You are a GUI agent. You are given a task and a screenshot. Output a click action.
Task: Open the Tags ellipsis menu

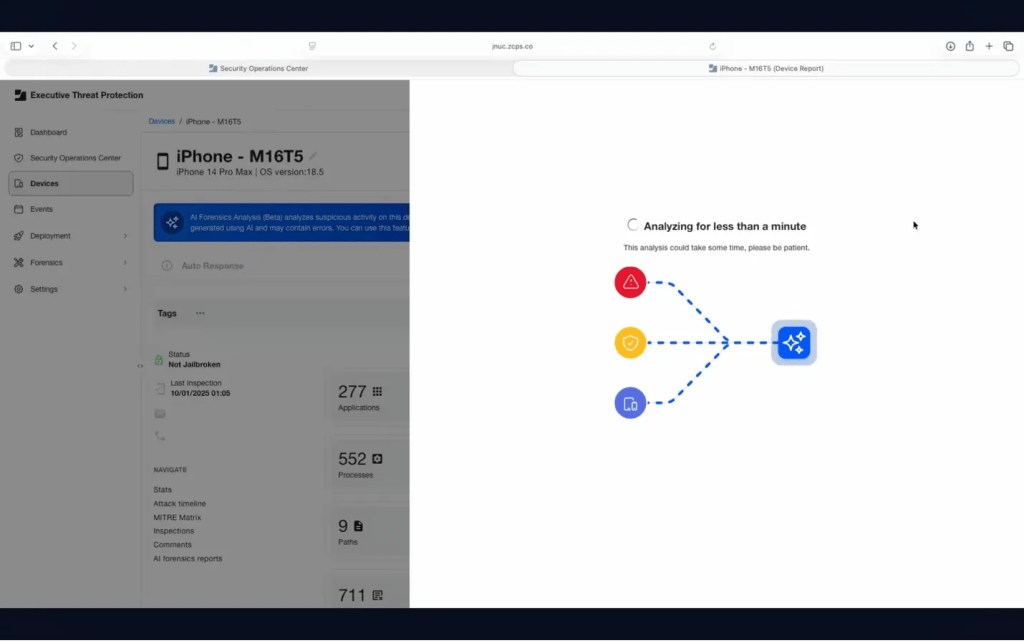click(x=200, y=313)
